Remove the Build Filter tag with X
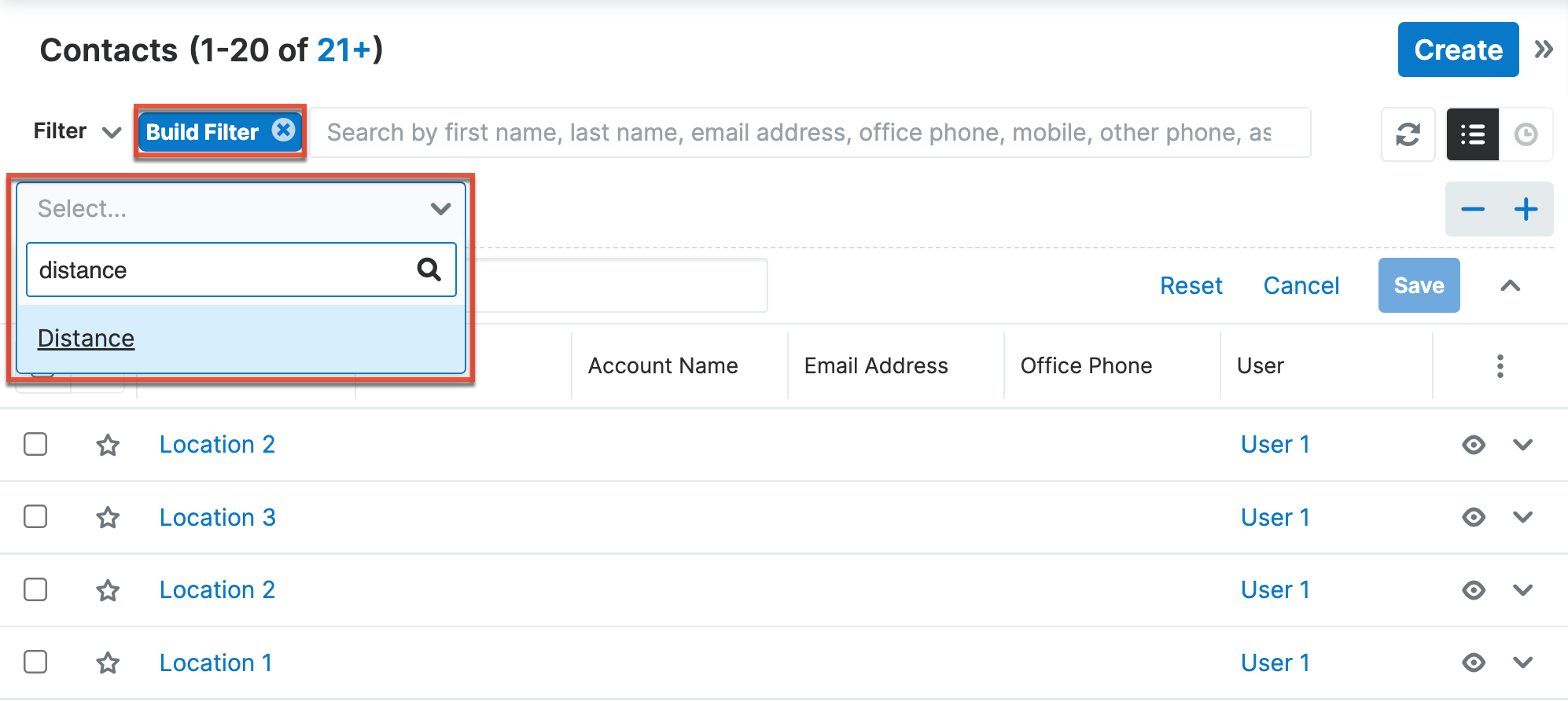 click(284, 130)
